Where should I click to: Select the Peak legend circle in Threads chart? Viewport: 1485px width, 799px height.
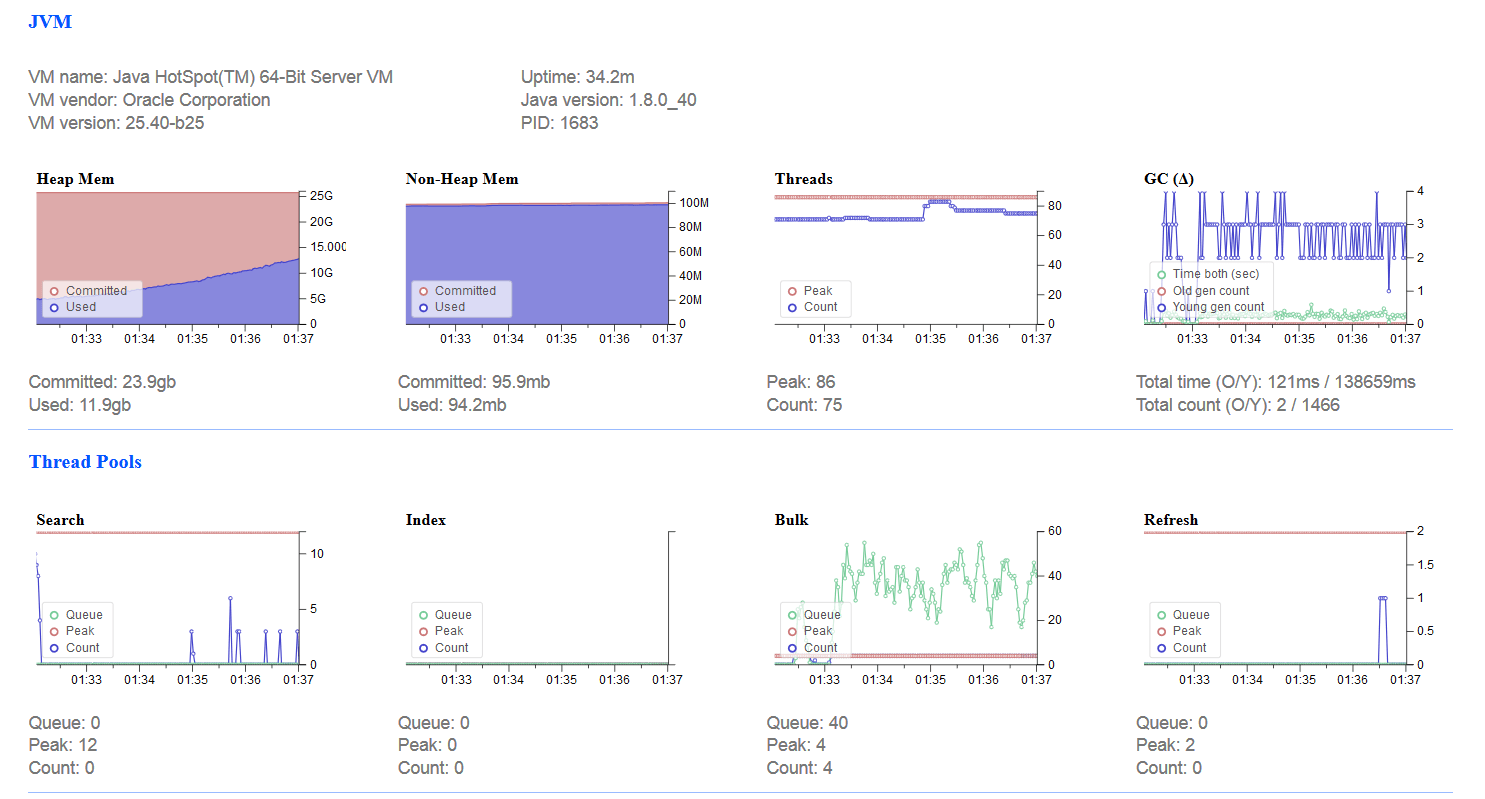792,291
